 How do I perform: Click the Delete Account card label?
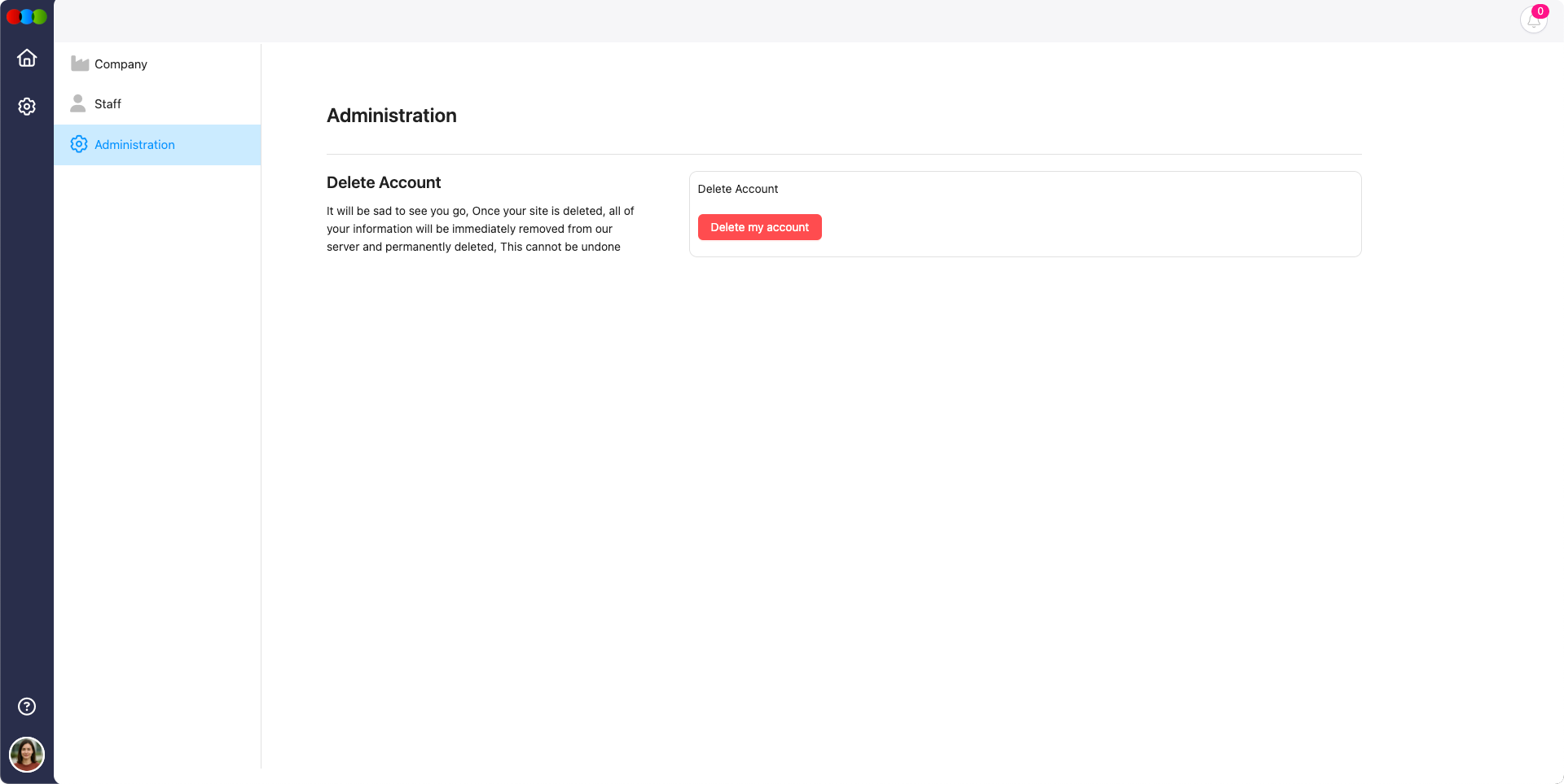click(x=738, y=189)
